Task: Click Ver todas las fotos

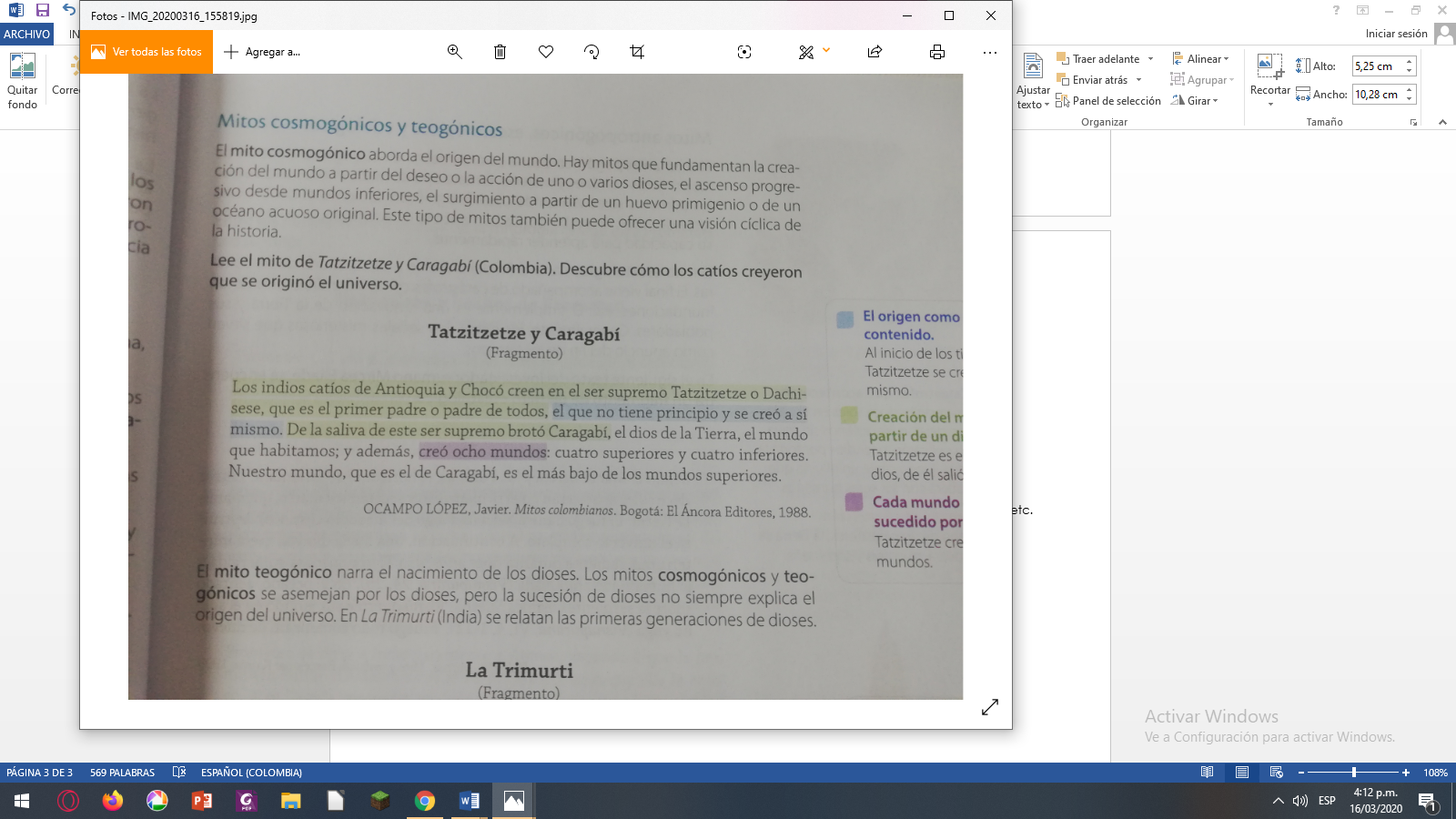Action: 147,52
